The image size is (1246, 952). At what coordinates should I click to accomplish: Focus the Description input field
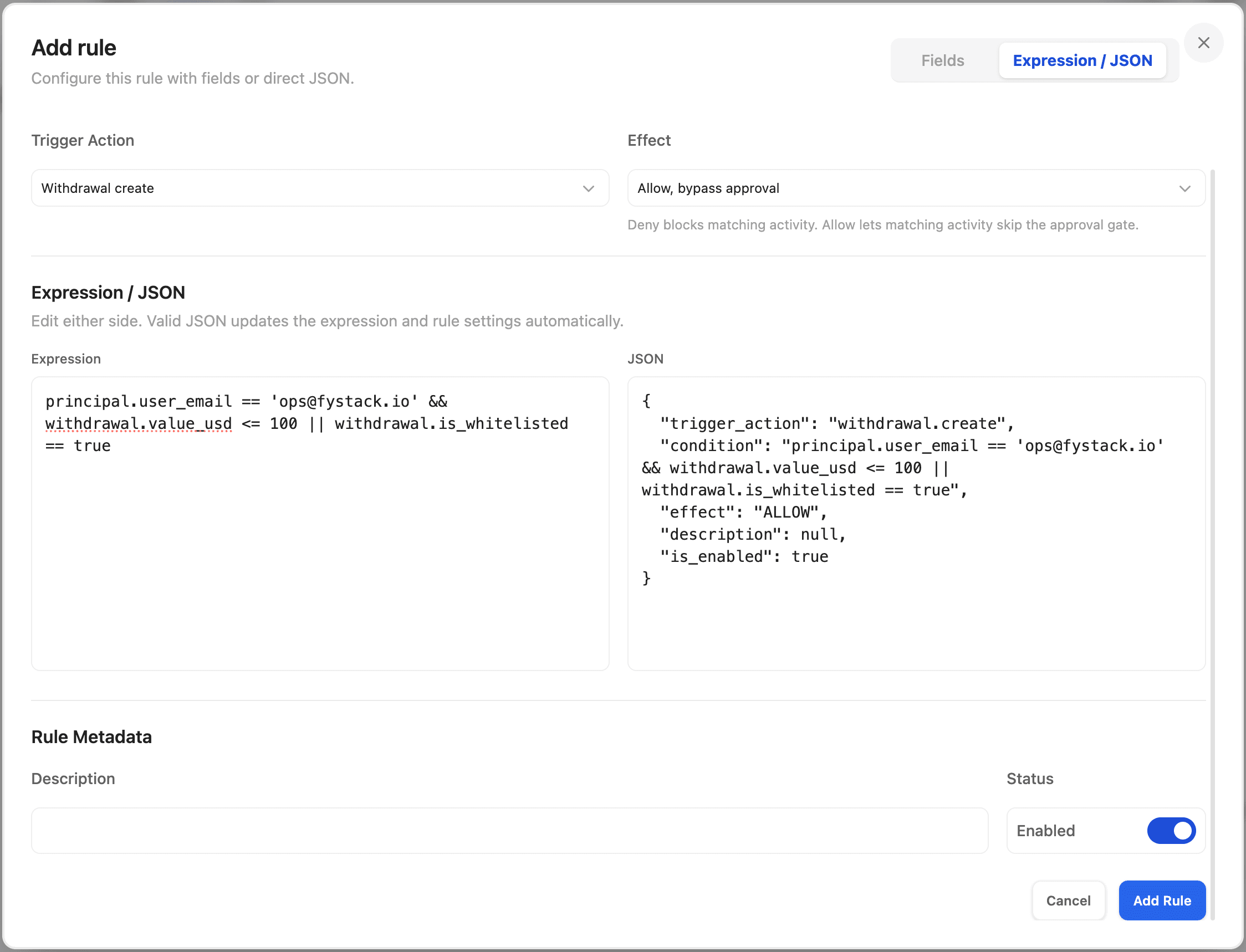tap(509, 830)
